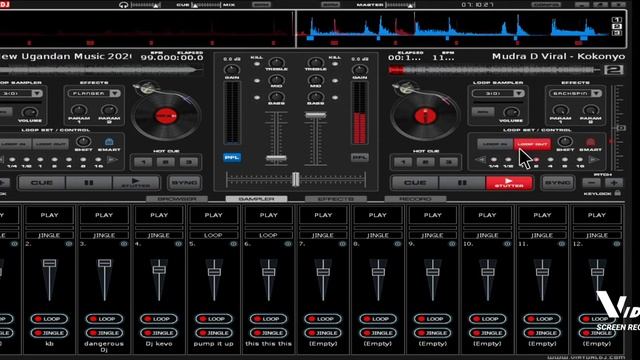Open the right deck Loop Sampler dropdown
Screen dimensions: 640x360
point(519,93)
